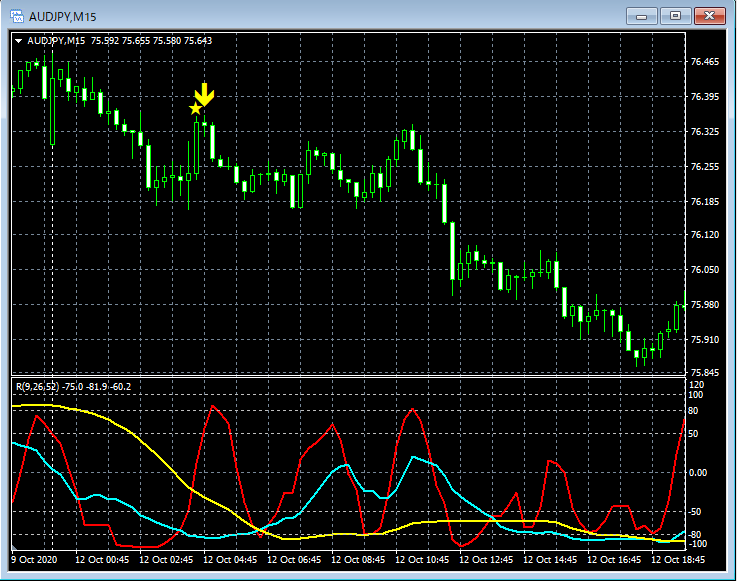
Task: Click the 76.255 price axis label
Action: (705, 166)
